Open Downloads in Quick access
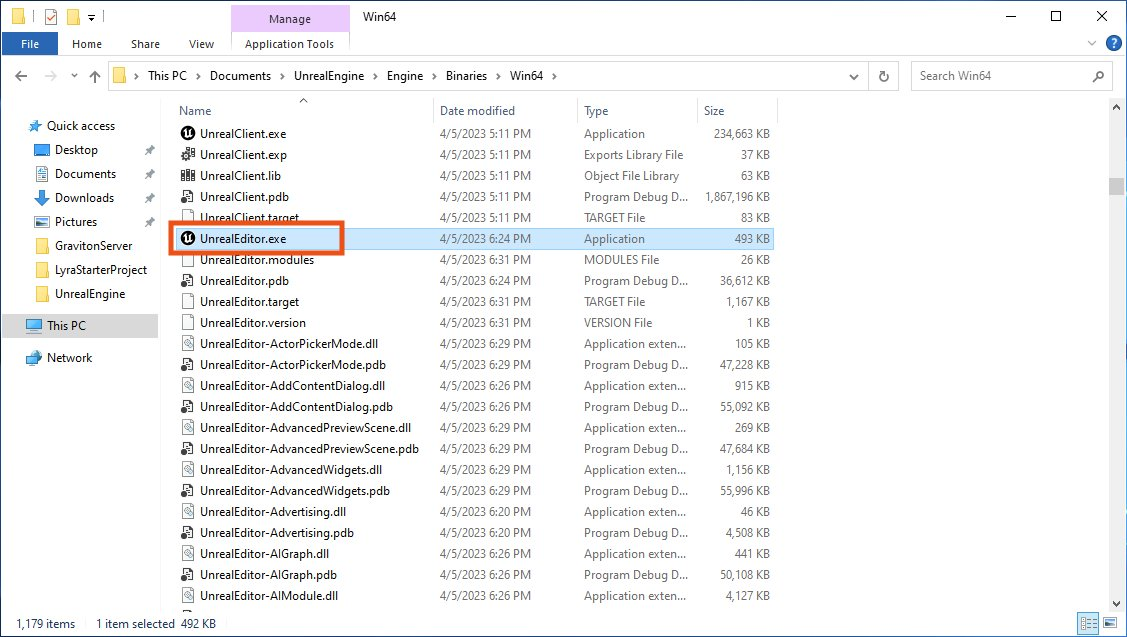This screenshot has height=637, width=1127. [x=84, y=198]
